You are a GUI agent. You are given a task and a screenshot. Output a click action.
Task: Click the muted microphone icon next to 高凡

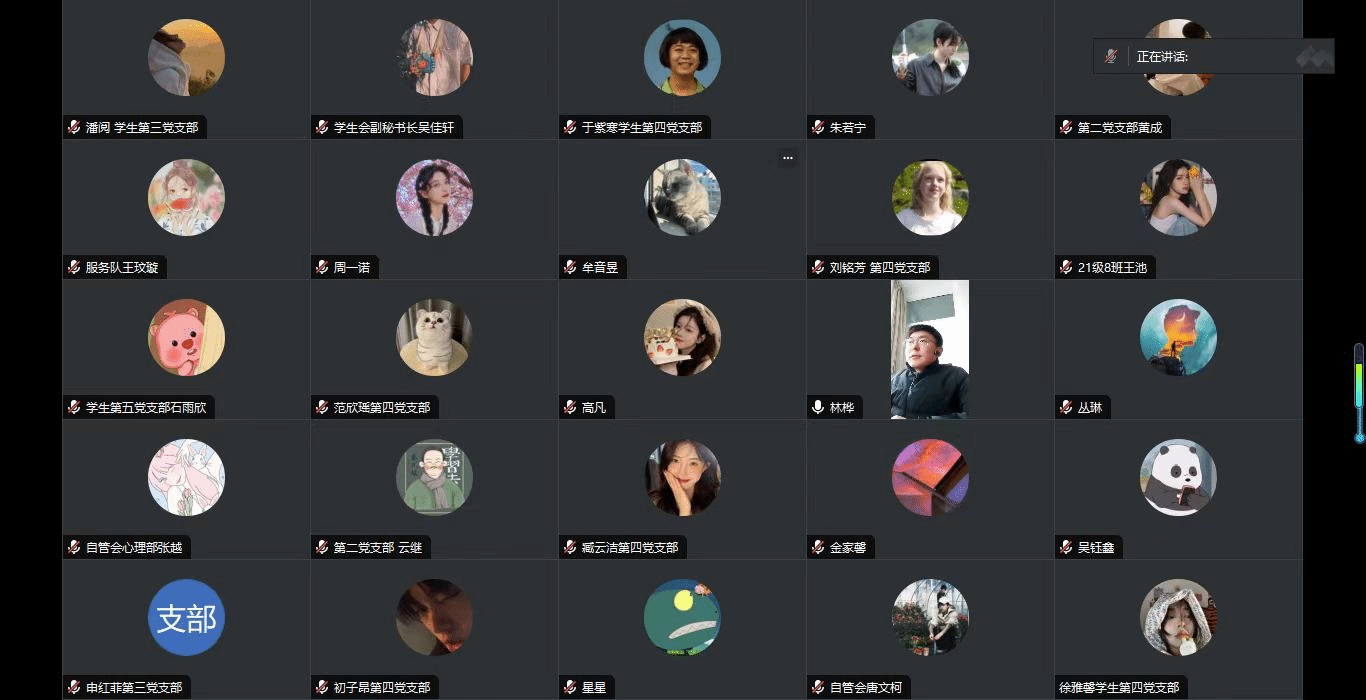[570, 408]
